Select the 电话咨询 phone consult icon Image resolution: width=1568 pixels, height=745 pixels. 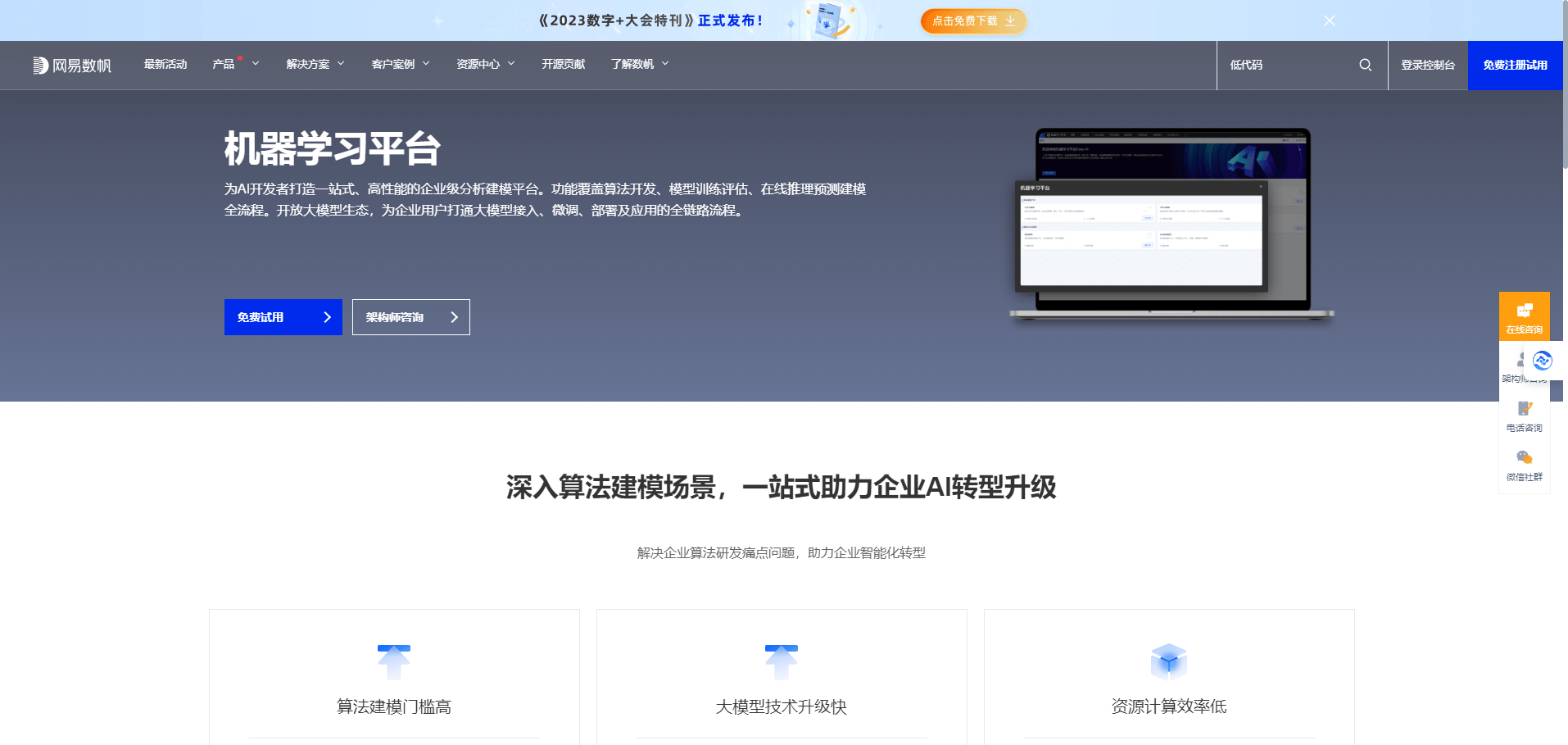[1524, 408]
